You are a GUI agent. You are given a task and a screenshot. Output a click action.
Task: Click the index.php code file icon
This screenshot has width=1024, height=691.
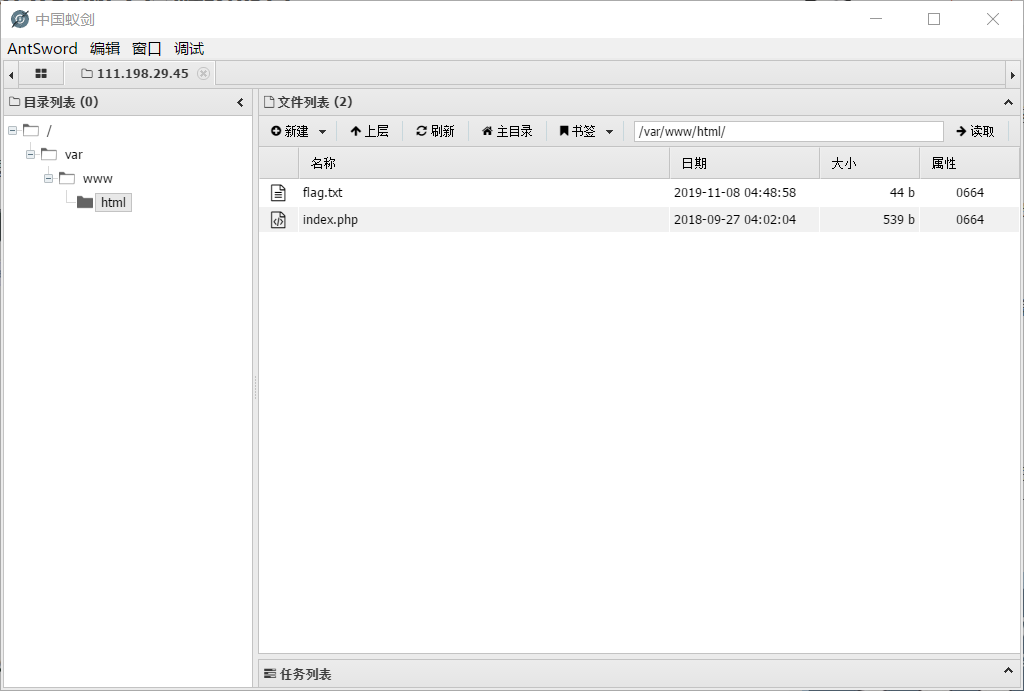278,219
